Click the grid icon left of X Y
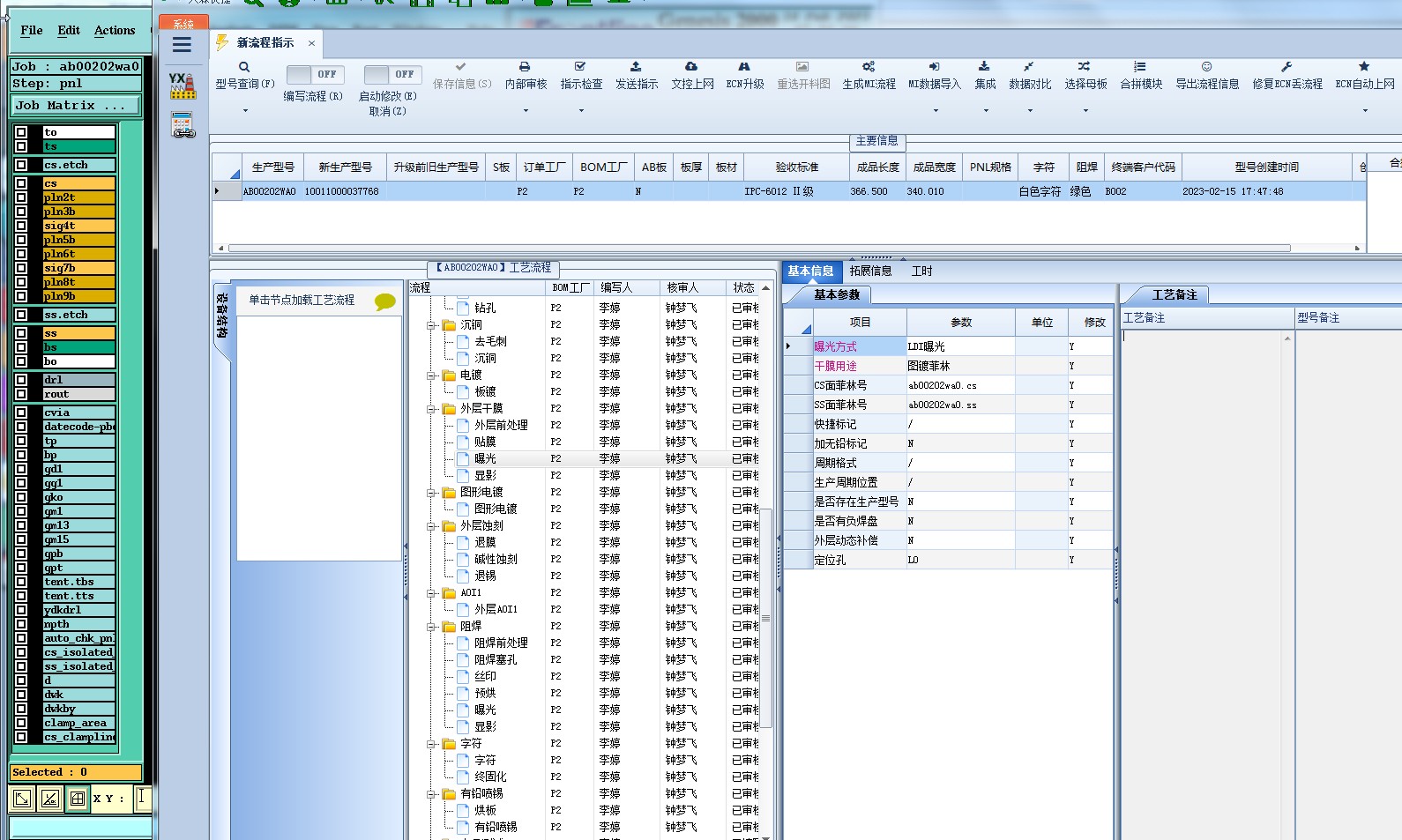Screen dimensions: 1402x840 pos(78,799)
